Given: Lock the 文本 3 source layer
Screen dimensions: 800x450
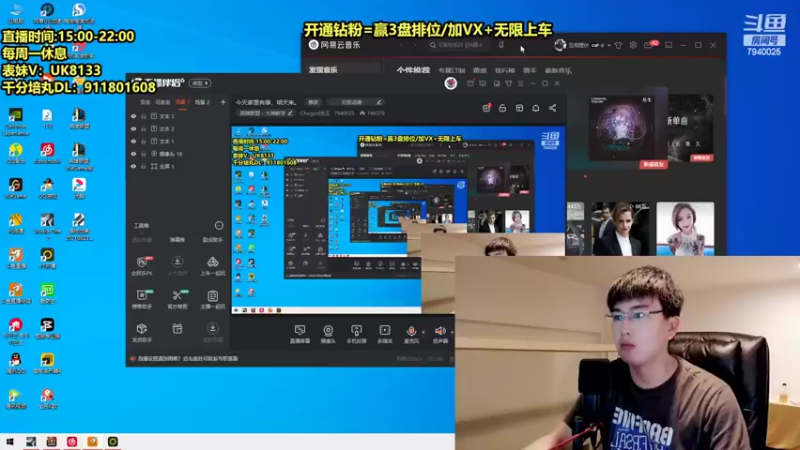Looking at the screenshot, I should click(x=143, y=116).
